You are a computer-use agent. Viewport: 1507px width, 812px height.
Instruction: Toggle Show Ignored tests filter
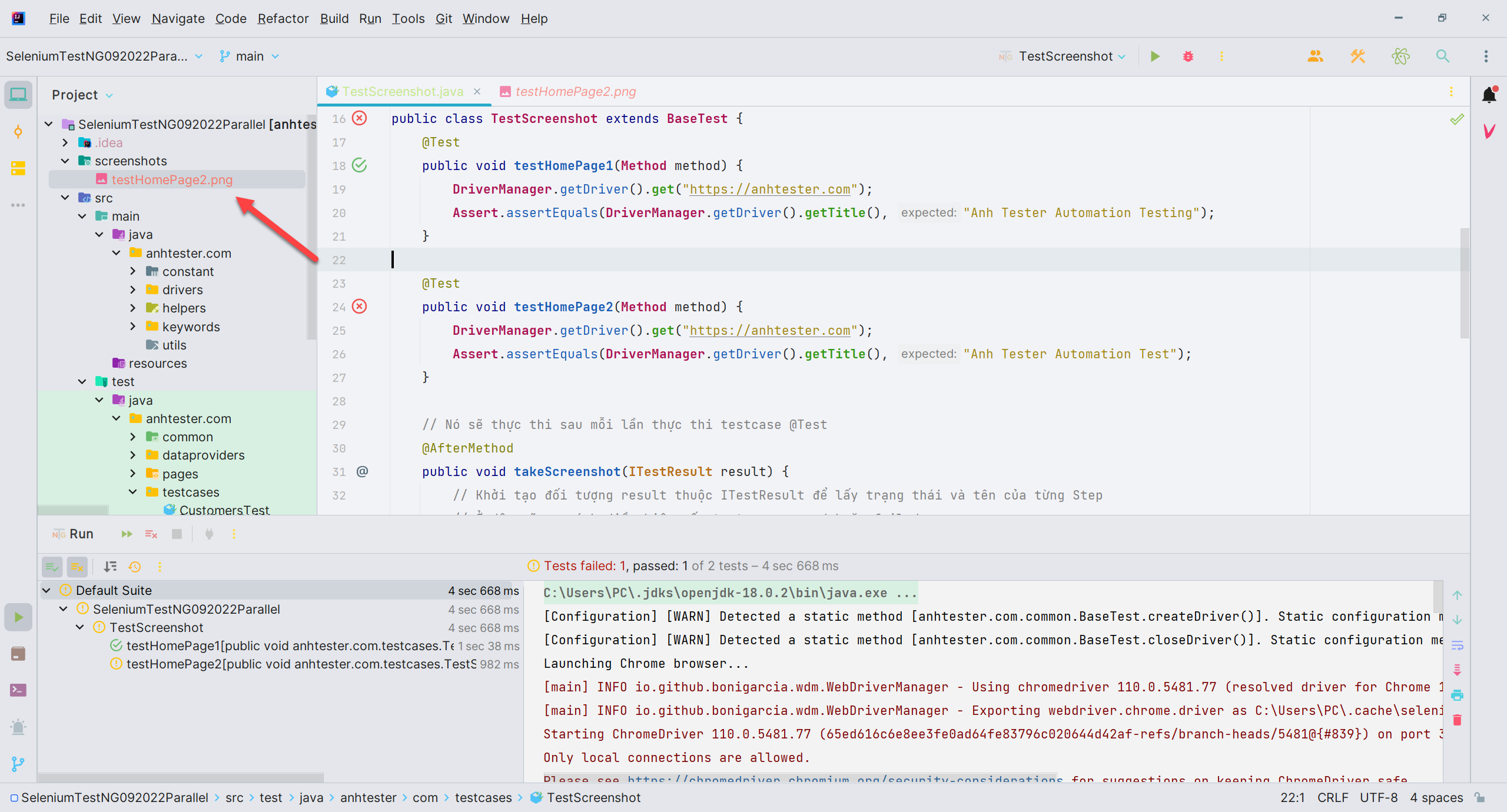77,567
